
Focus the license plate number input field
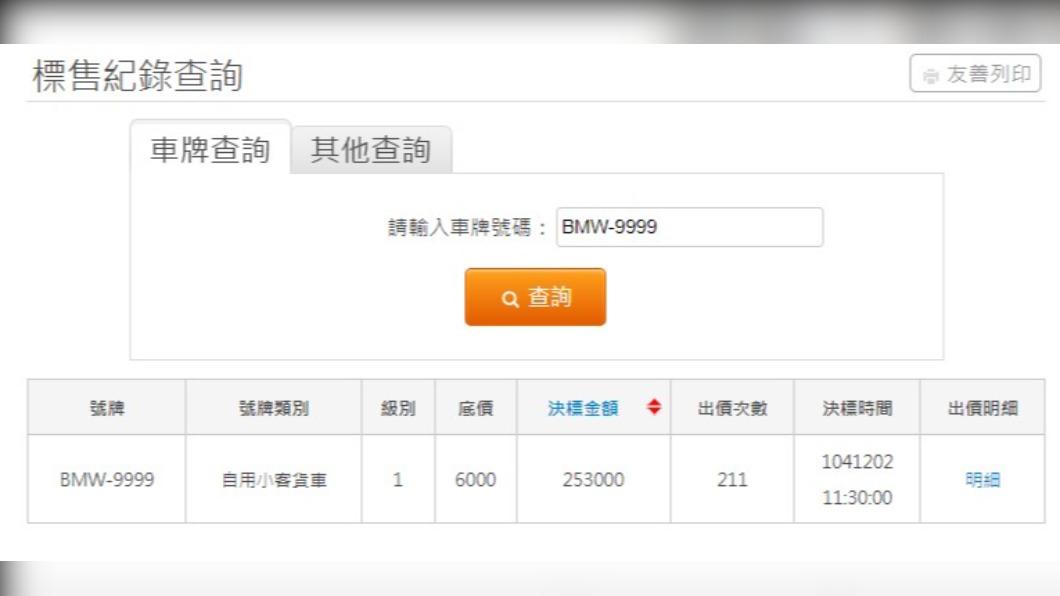tap(690, 227)
